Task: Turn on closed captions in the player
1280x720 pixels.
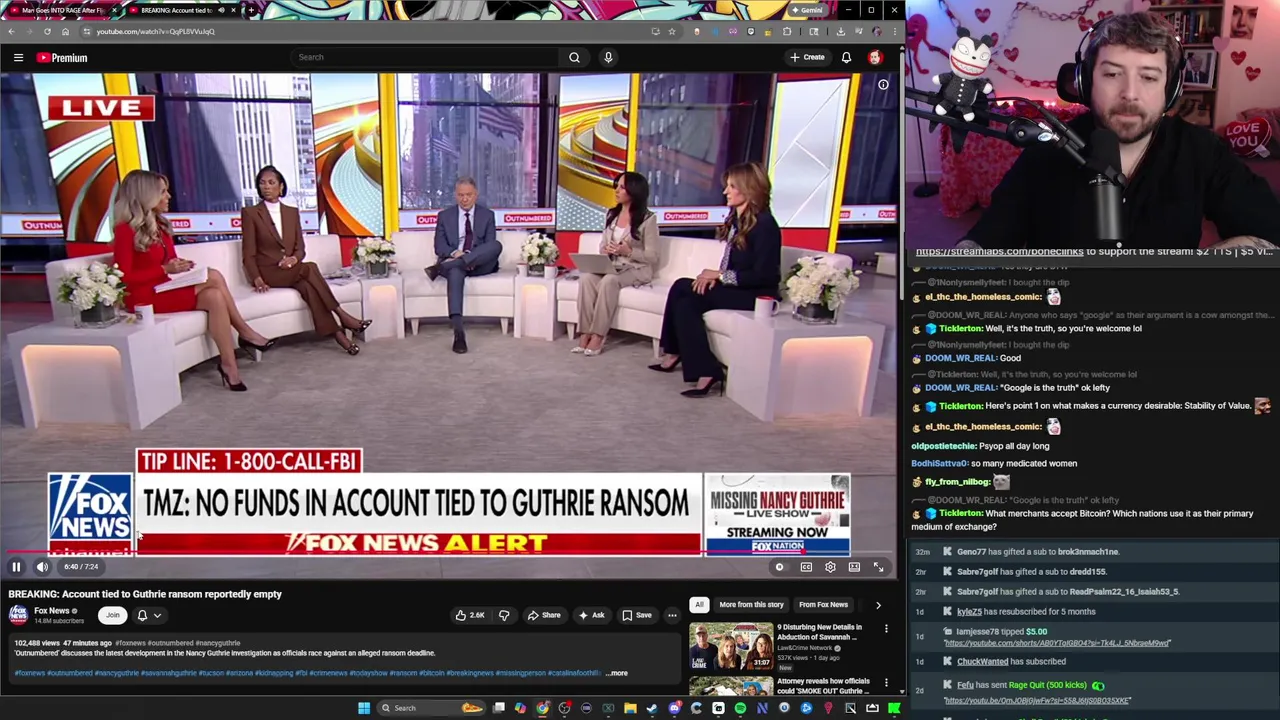Action: point(806,567)
